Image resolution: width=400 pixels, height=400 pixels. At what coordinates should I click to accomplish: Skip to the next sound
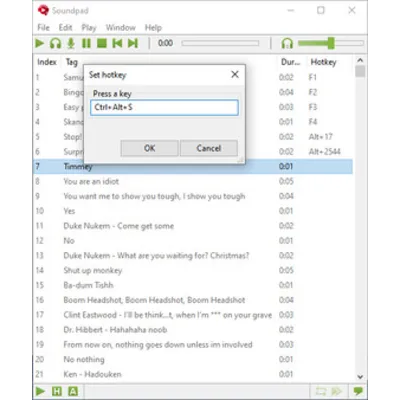133,43
